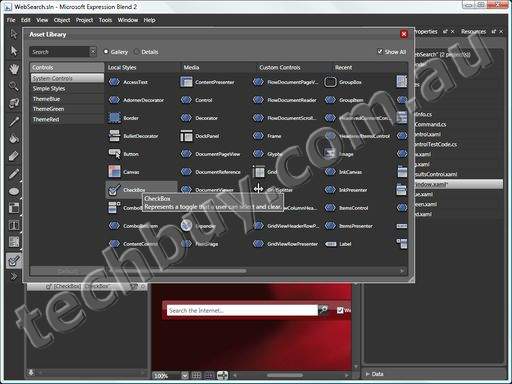Open the Asset Library chevron in toolbox
The image size is (512, 384).
[x=14, y=276]
